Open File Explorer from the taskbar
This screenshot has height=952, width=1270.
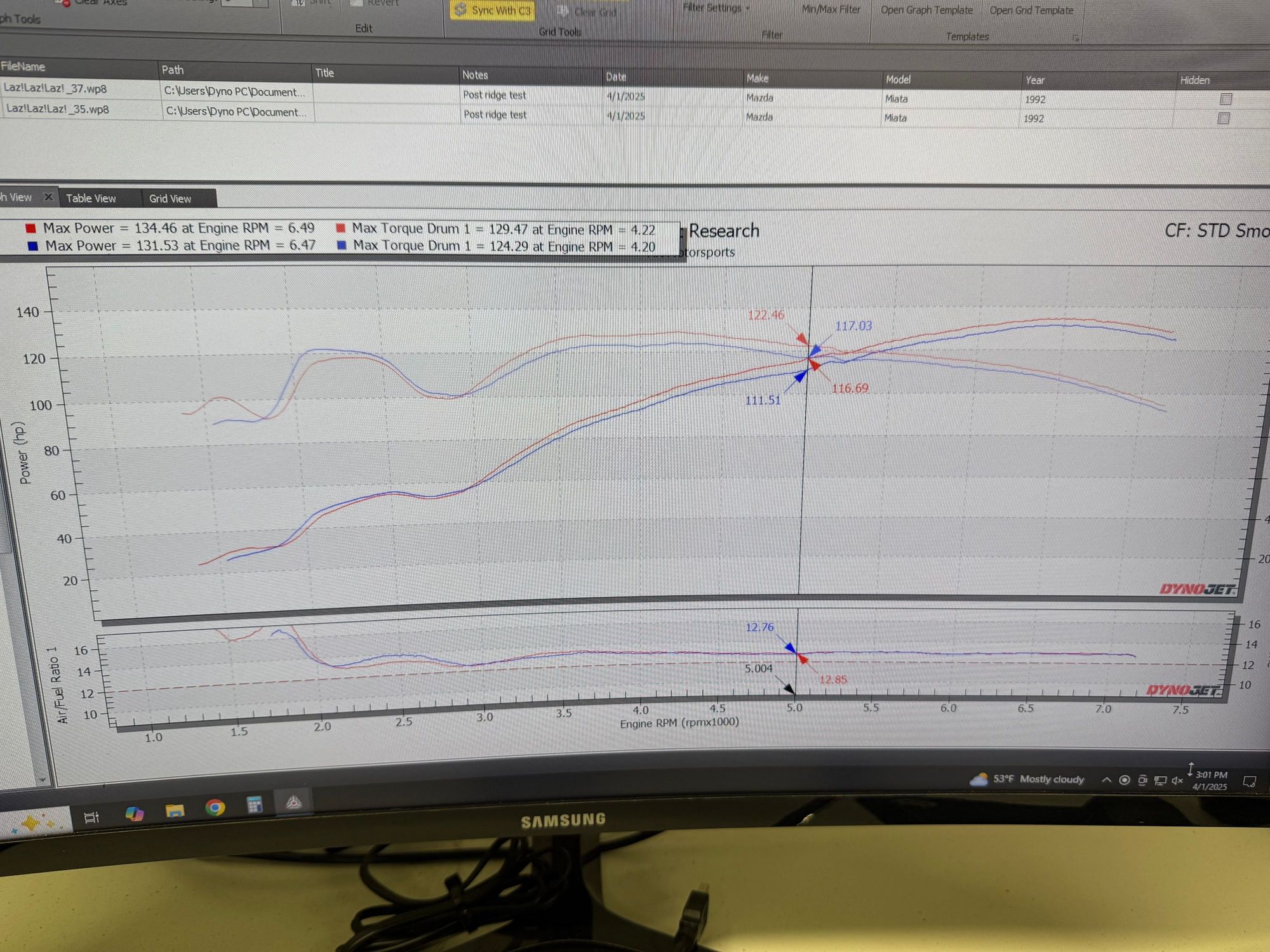(175, 810)
